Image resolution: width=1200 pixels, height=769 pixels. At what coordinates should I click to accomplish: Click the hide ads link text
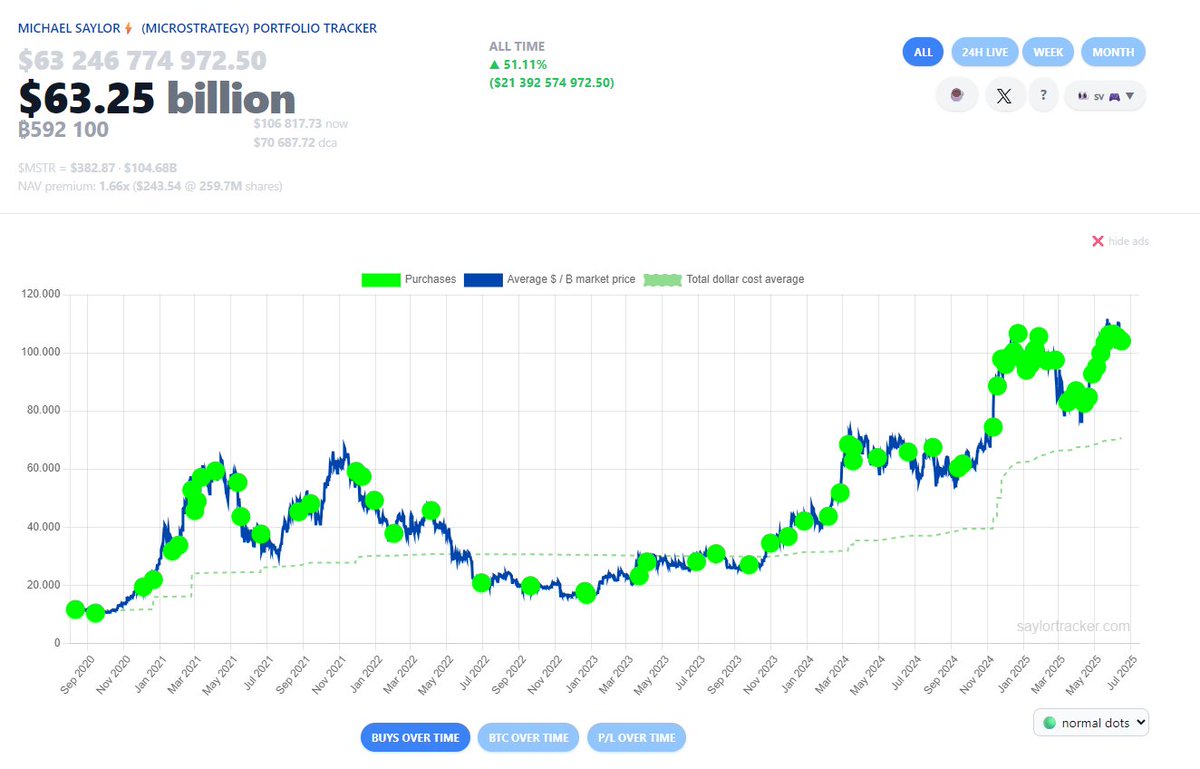coord(1128,242)
